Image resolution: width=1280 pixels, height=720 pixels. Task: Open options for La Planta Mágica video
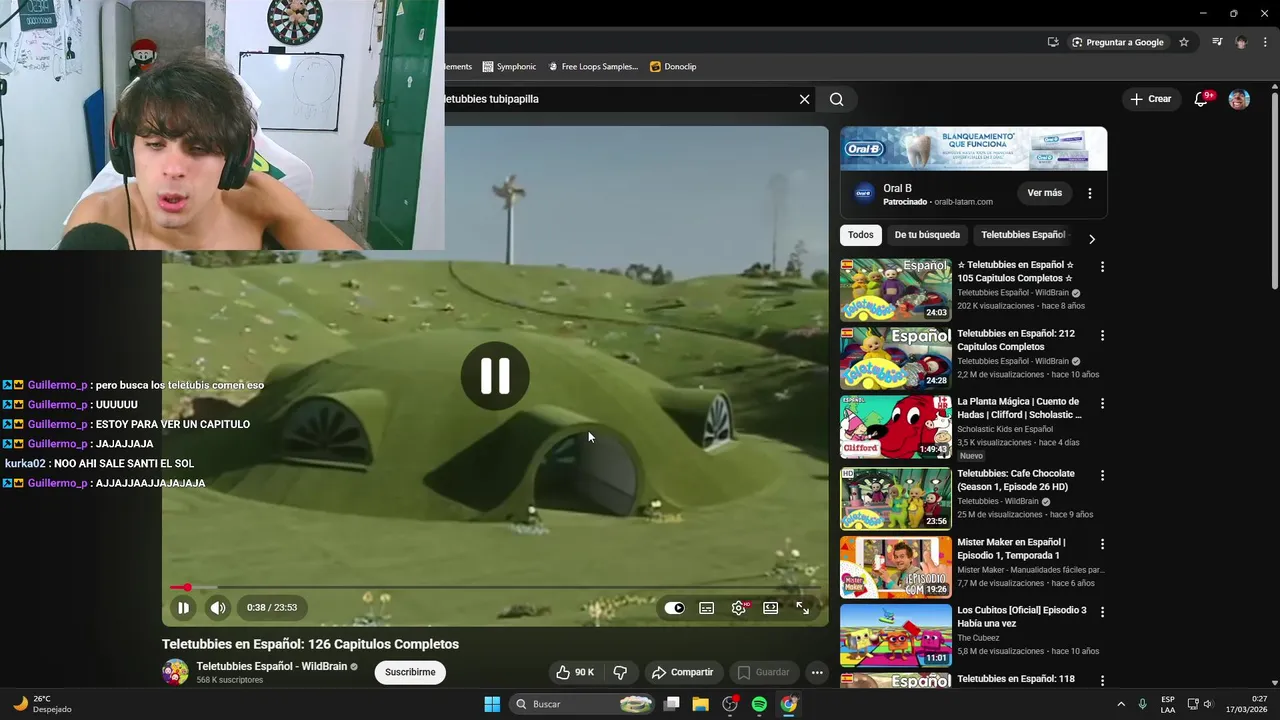(1103, 403)
